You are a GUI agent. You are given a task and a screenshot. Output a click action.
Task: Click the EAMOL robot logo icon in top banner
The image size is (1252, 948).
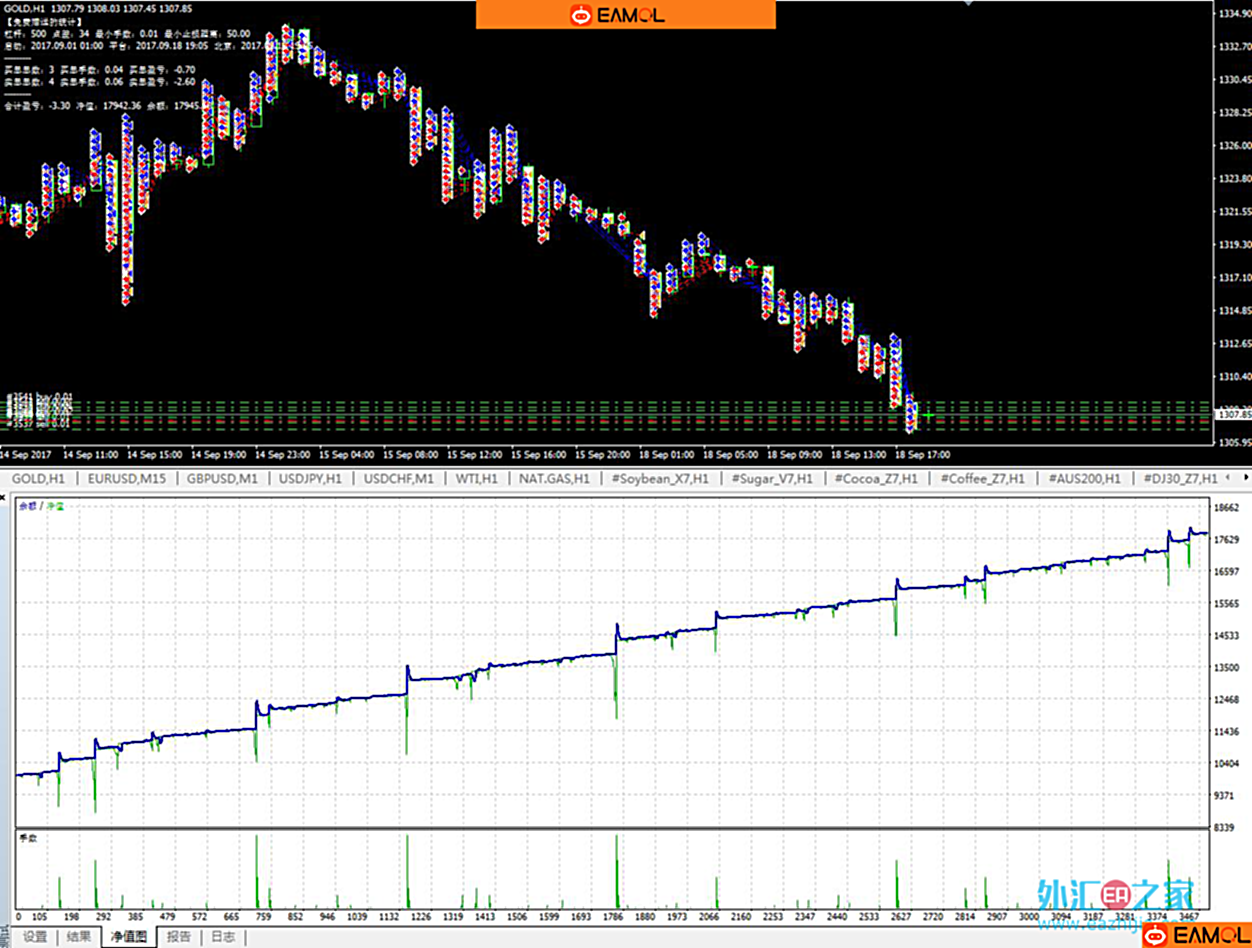click(581, 15)
